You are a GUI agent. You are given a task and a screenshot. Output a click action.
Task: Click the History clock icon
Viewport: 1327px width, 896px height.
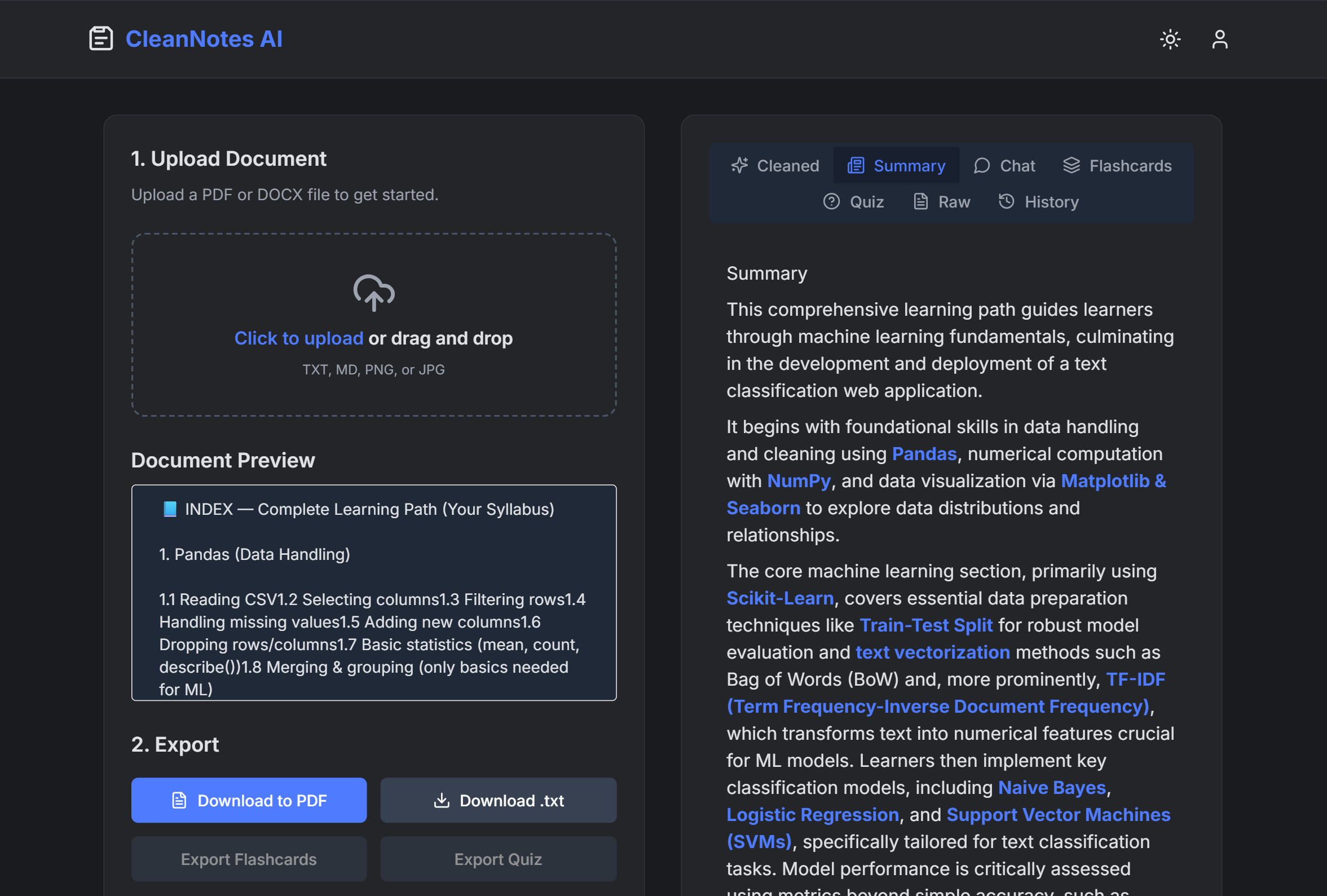tap(1006, 201)
